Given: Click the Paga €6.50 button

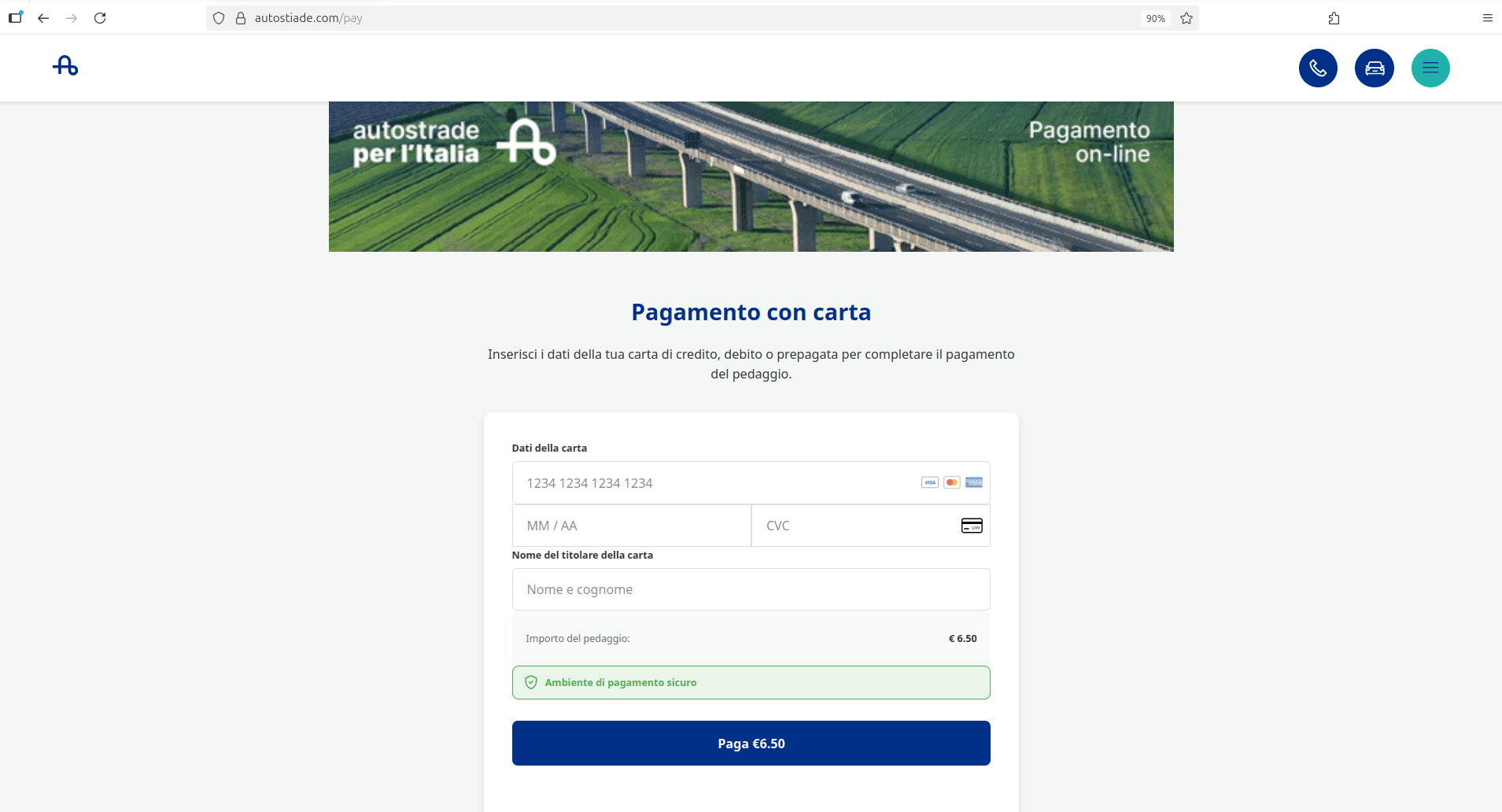Looking at the screenshot, I should (x=751, y=744).
